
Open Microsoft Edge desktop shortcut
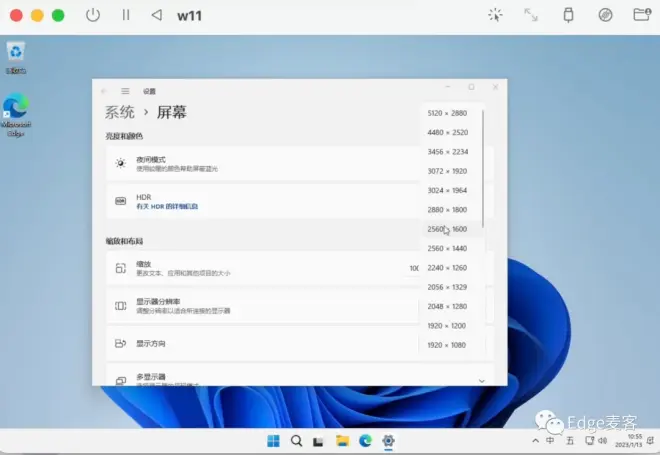[16, 114]
